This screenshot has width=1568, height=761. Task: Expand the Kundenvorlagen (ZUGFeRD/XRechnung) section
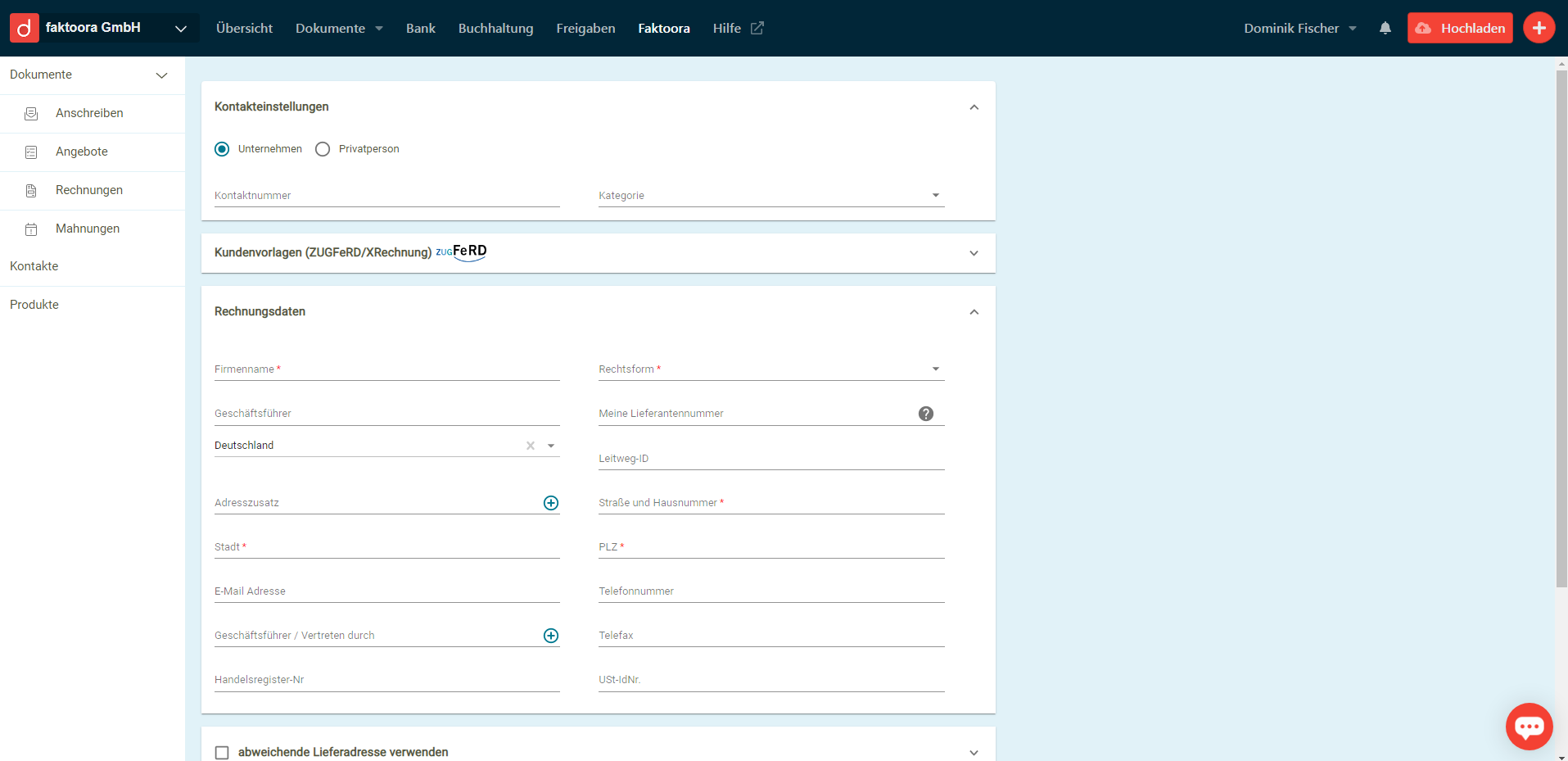[974, 253]
